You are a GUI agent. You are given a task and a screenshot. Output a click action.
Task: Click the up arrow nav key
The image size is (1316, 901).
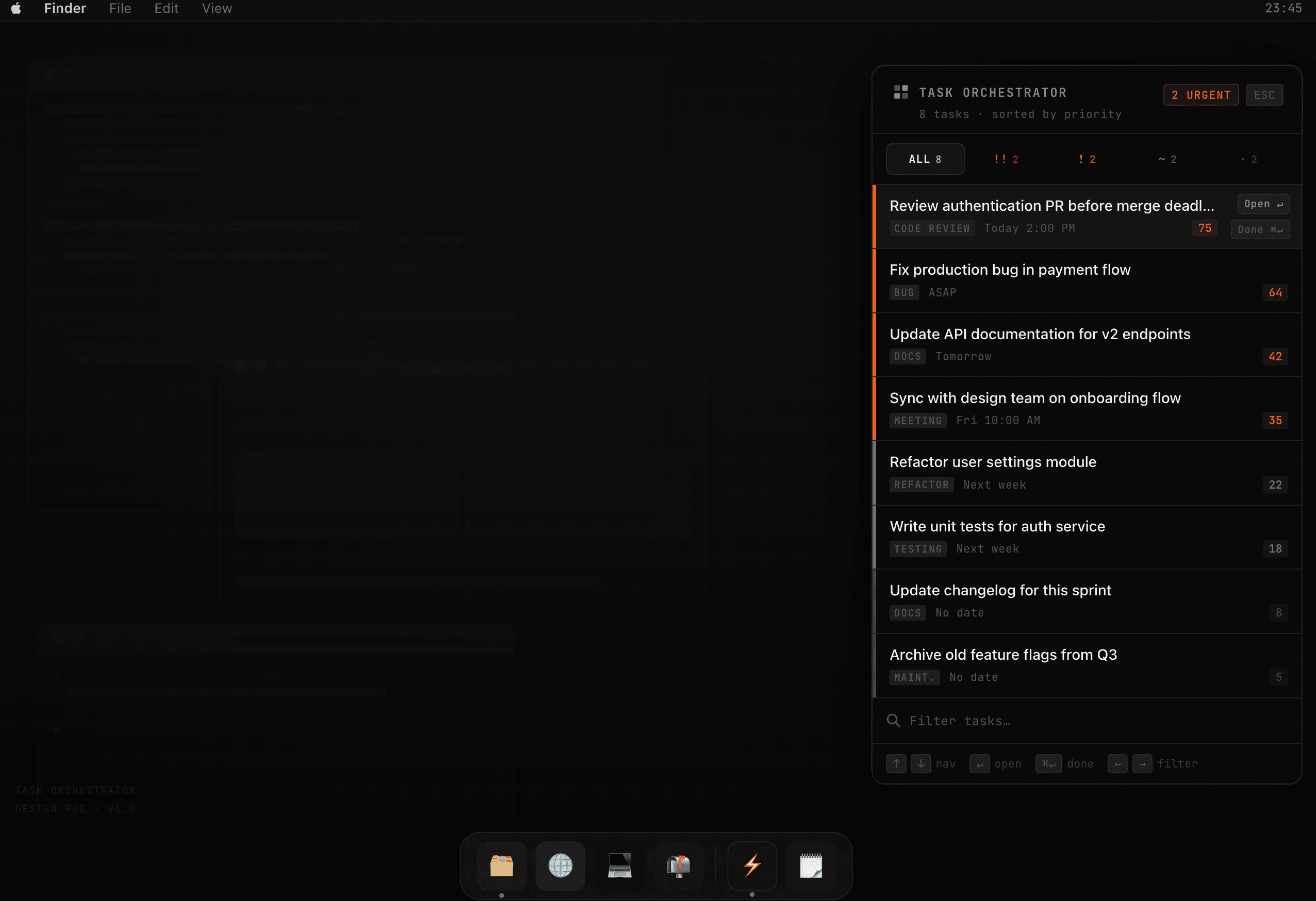(896, 763)
